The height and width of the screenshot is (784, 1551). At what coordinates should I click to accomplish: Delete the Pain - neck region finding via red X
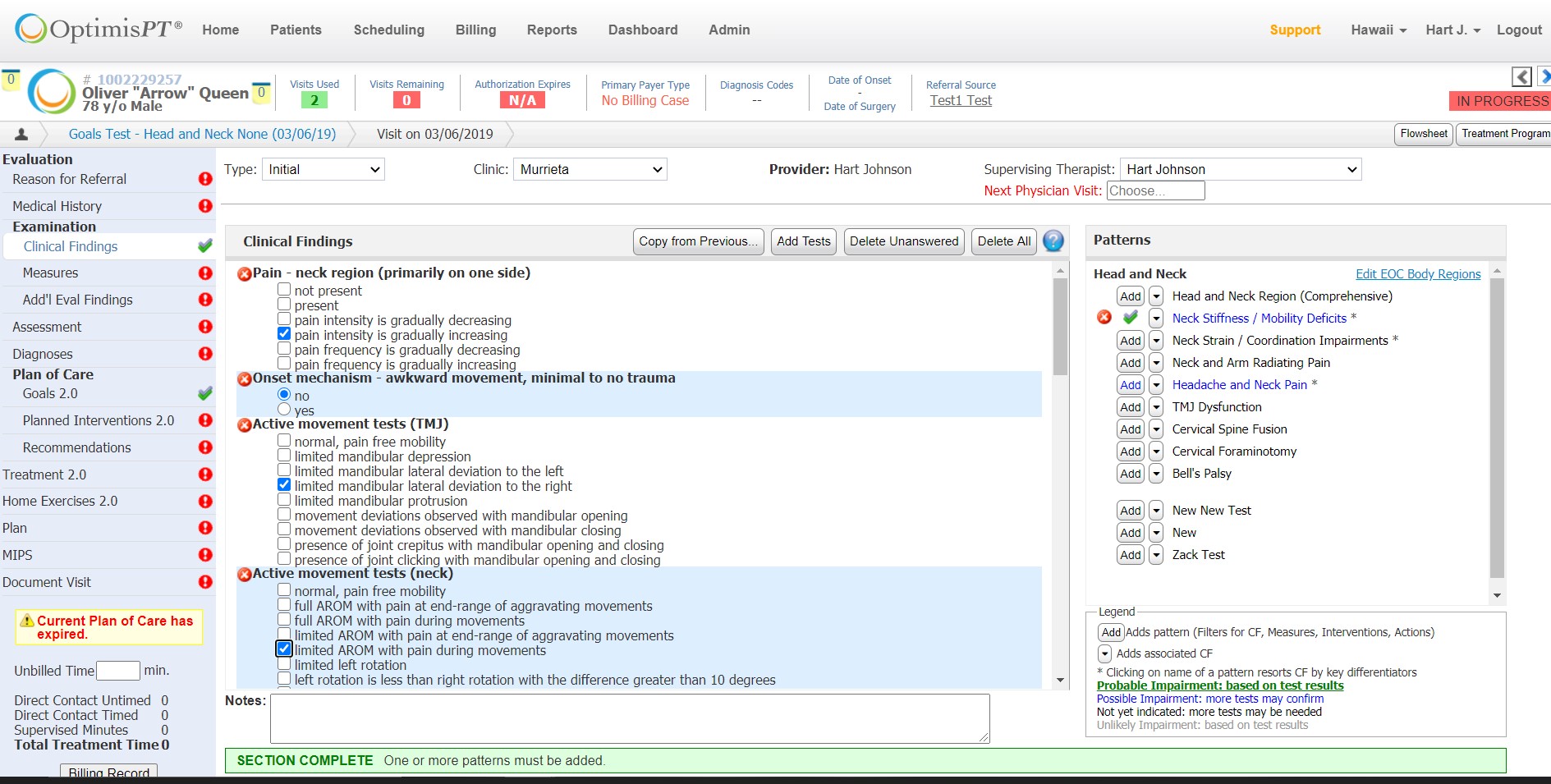(x=244, y=273)
